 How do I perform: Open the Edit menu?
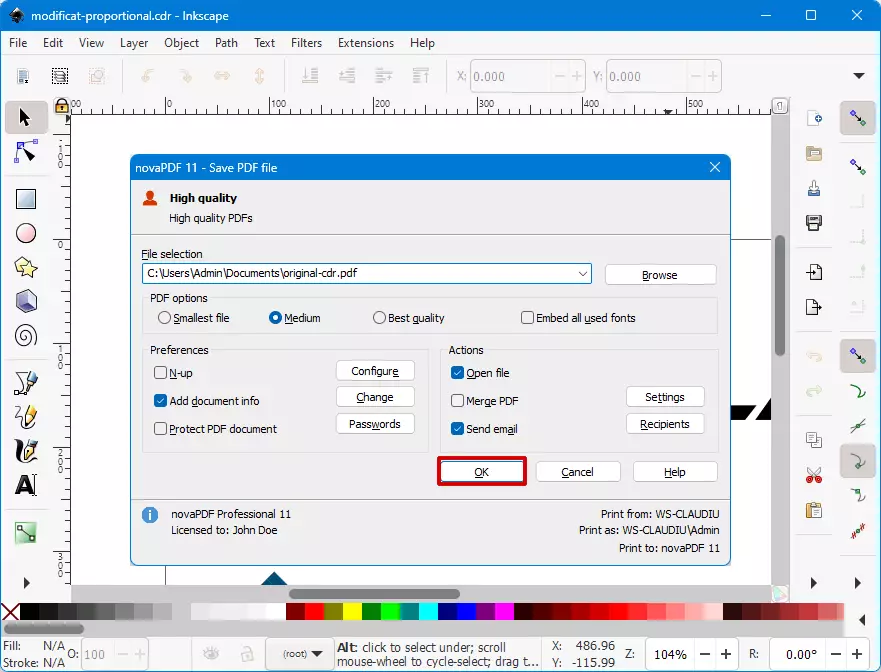click(53, 43)
